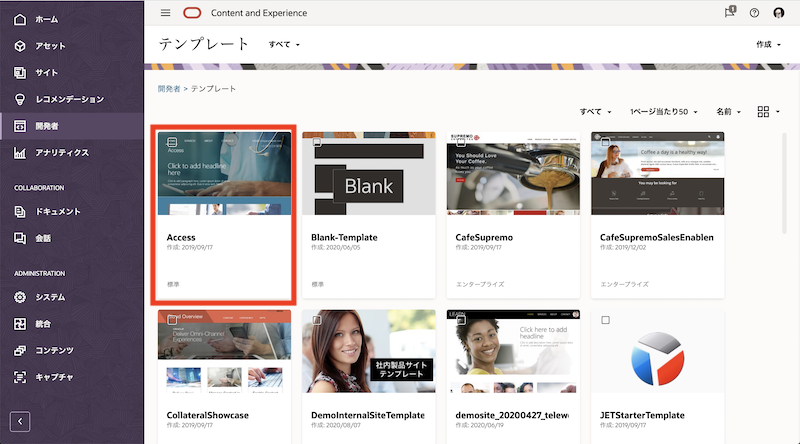
Task: Tick the CafeSupremo template checkbox
Action: tap(461, 143)
